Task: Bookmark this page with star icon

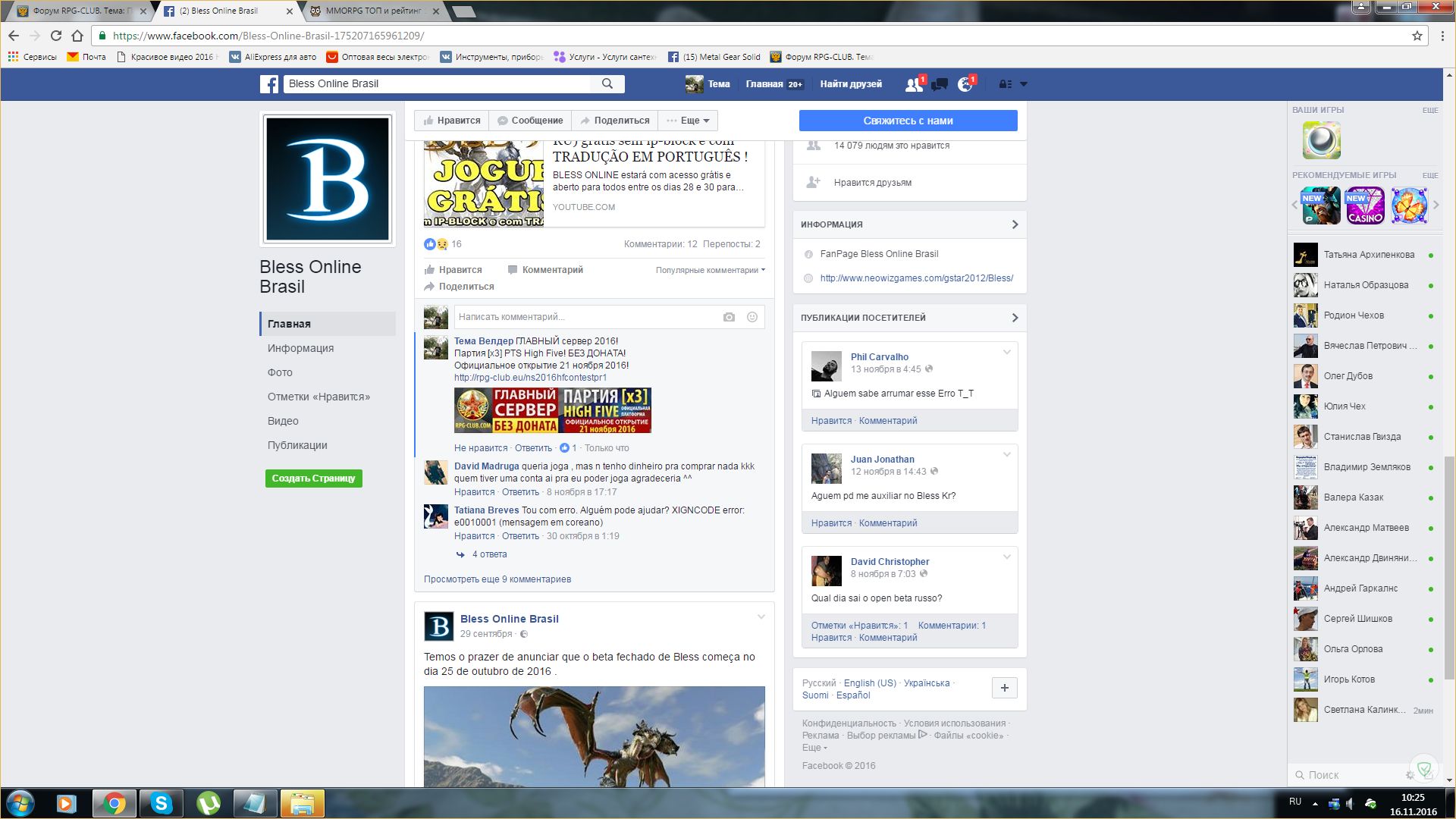Action: point(1417,36)
